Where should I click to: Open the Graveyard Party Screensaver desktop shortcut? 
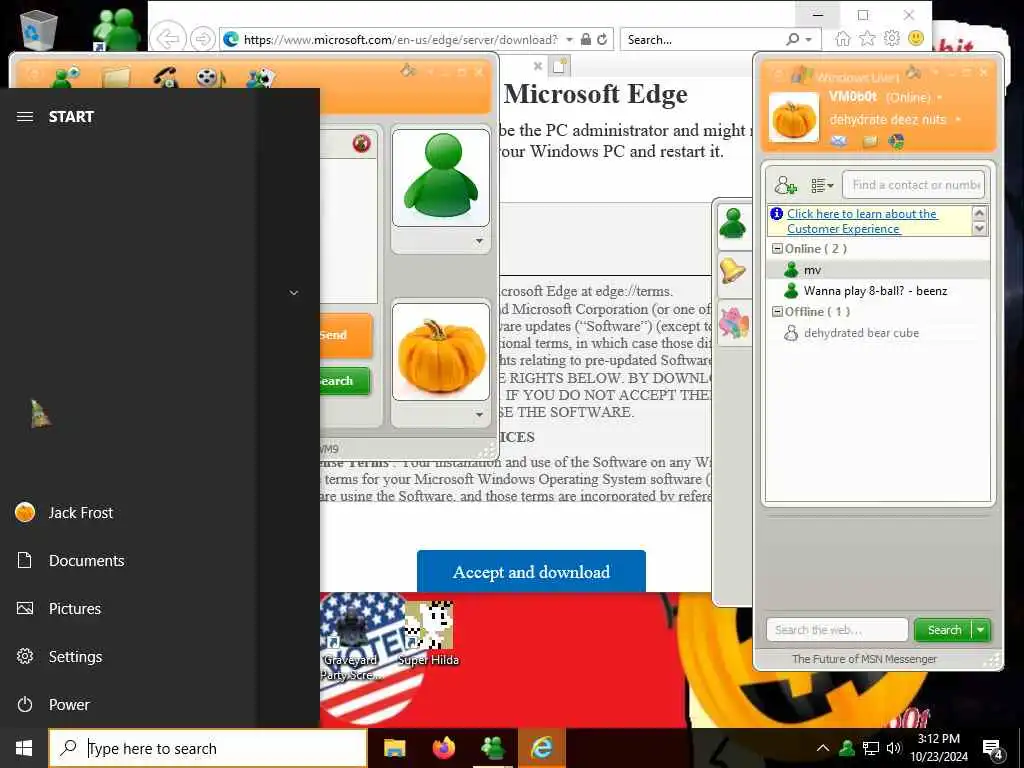point(351,640)
